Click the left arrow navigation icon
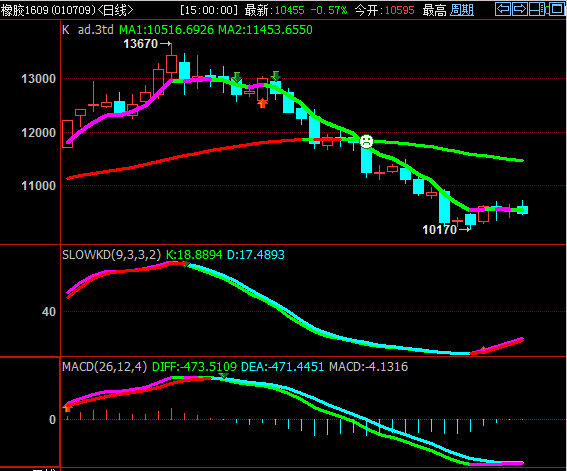The width and height of the screenshot is (567, 471). [503, 9]
